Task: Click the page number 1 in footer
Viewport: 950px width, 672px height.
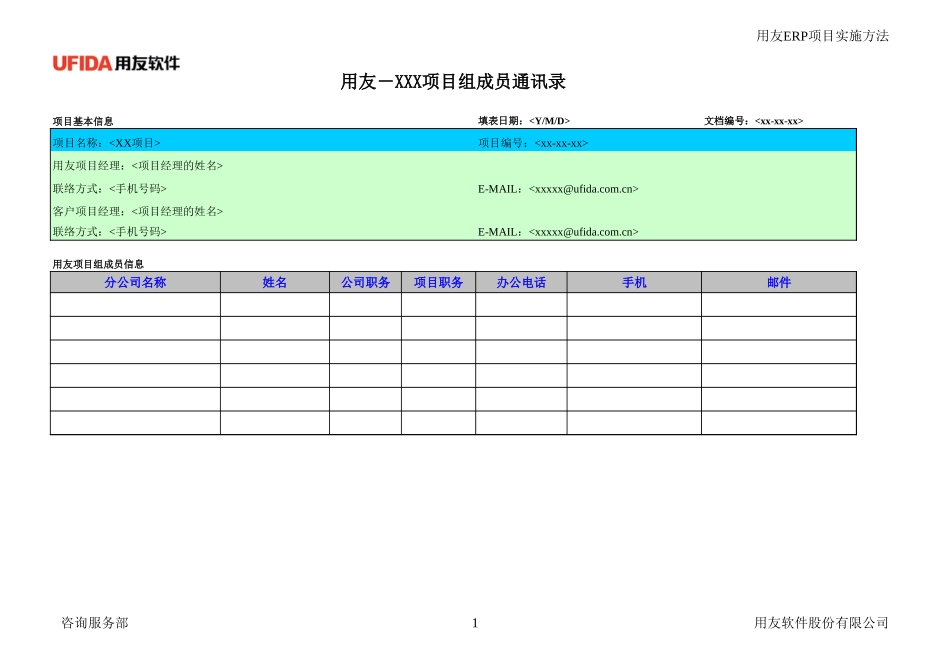Action: pyautogui.click(x=475, y=623)
